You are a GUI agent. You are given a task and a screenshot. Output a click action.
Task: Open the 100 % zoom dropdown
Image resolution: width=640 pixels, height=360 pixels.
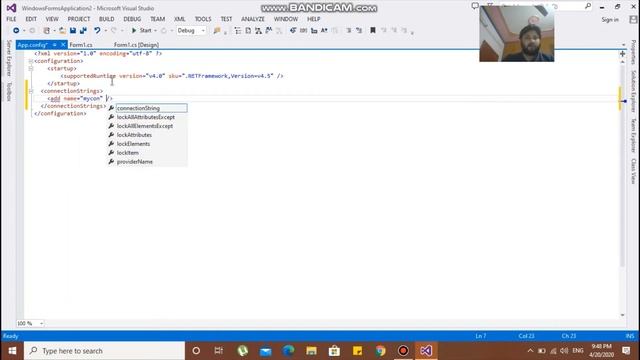pos(30,323)
